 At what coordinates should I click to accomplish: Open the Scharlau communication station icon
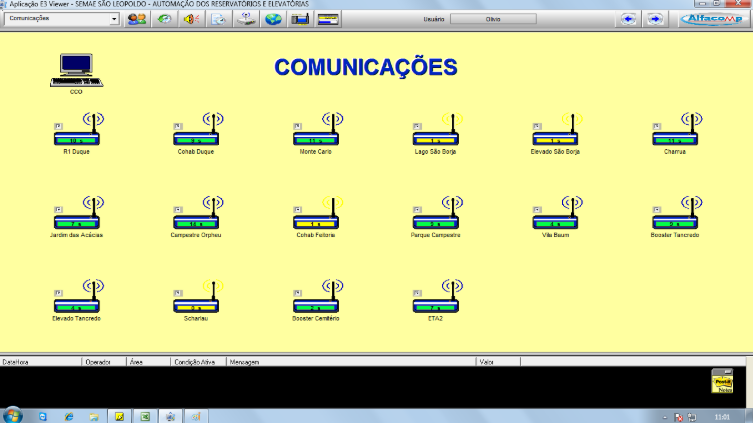[197, 300]
